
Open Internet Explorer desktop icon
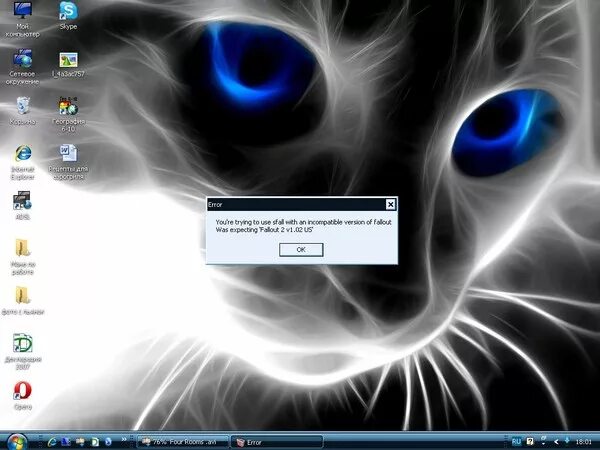tap(23, 162)
